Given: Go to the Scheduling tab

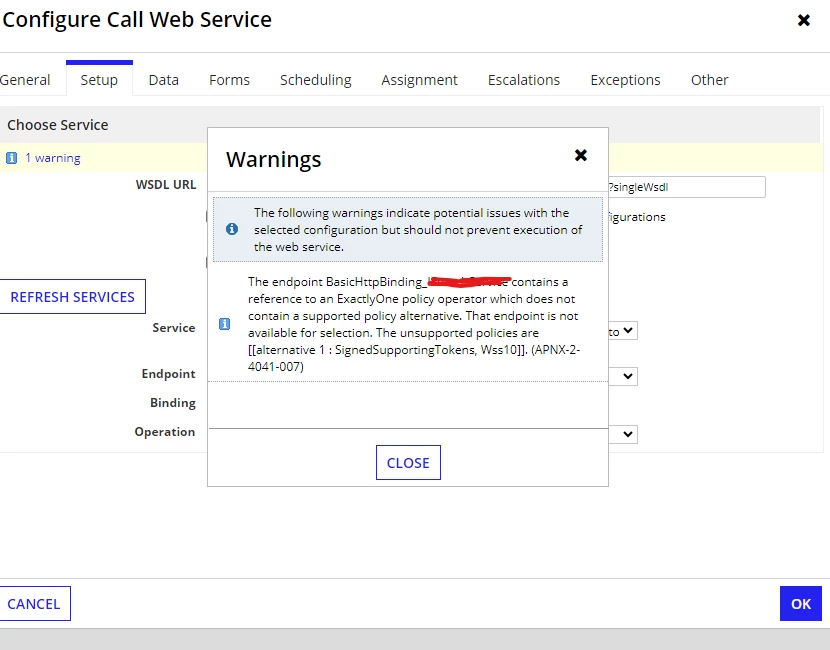Looking at the screenshot, I should [x=315, y=80].
